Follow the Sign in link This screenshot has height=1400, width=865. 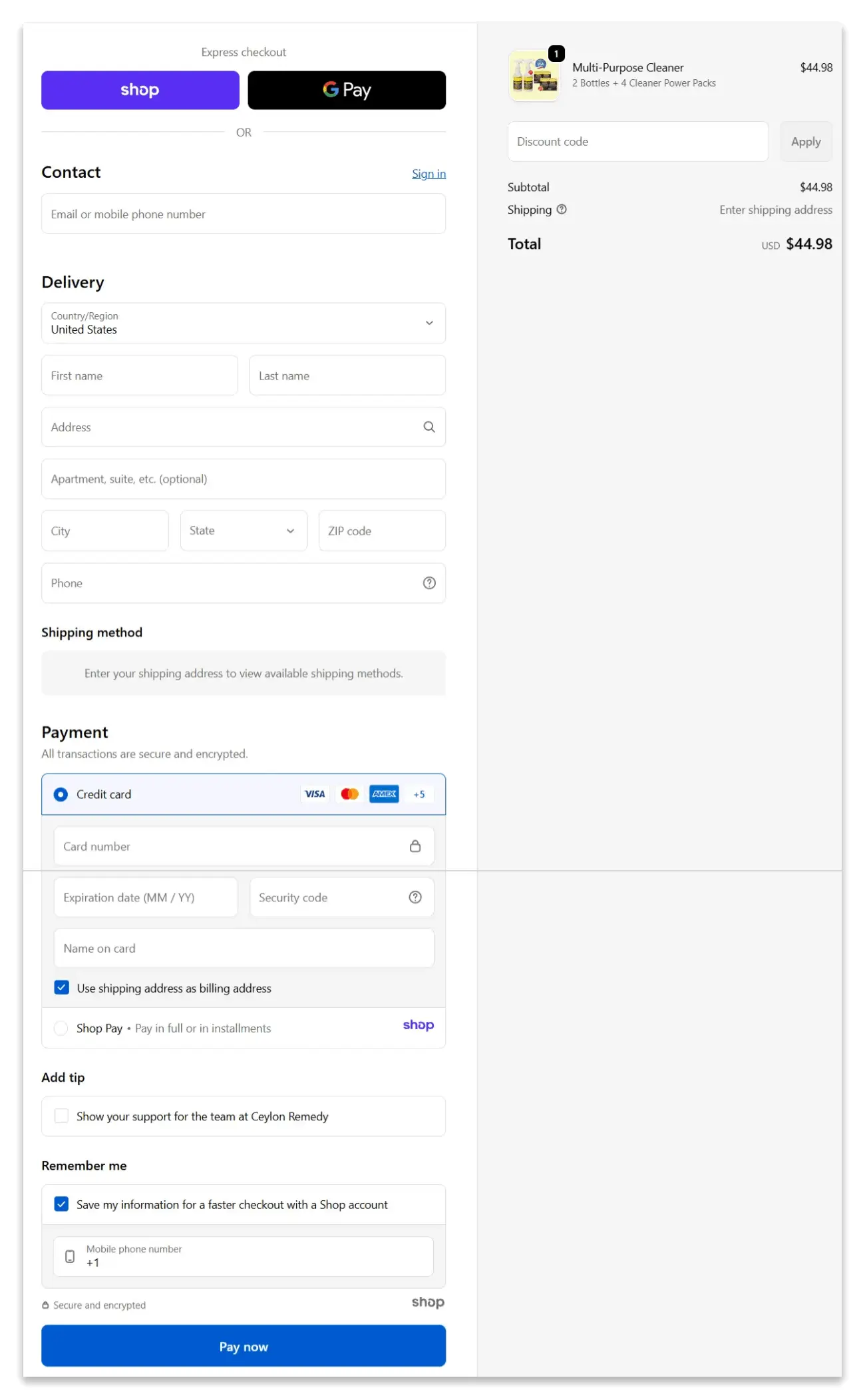[x=429, y=174]
